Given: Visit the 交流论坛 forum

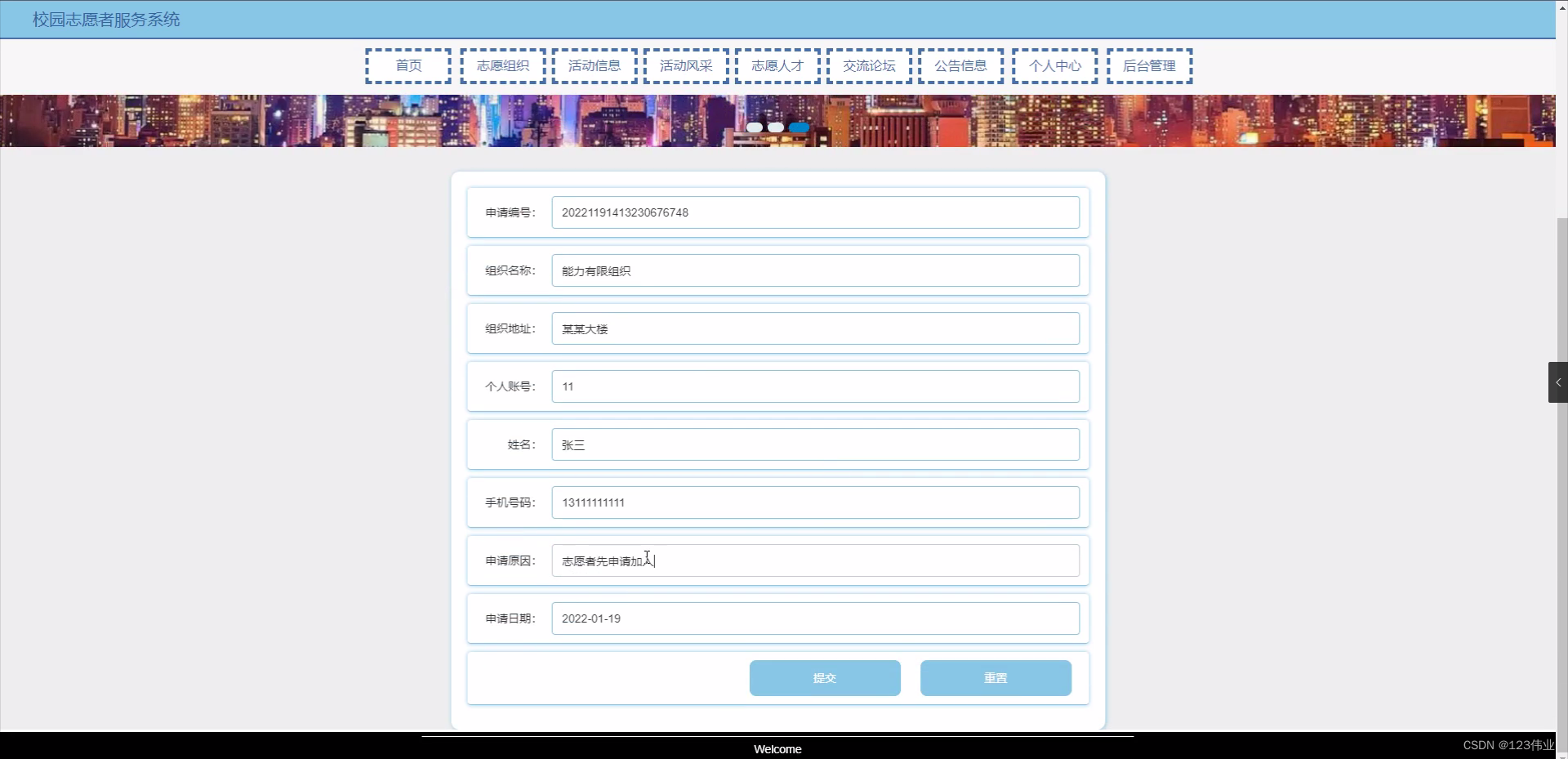Looking at the screenshot, I should pos(868,66).
